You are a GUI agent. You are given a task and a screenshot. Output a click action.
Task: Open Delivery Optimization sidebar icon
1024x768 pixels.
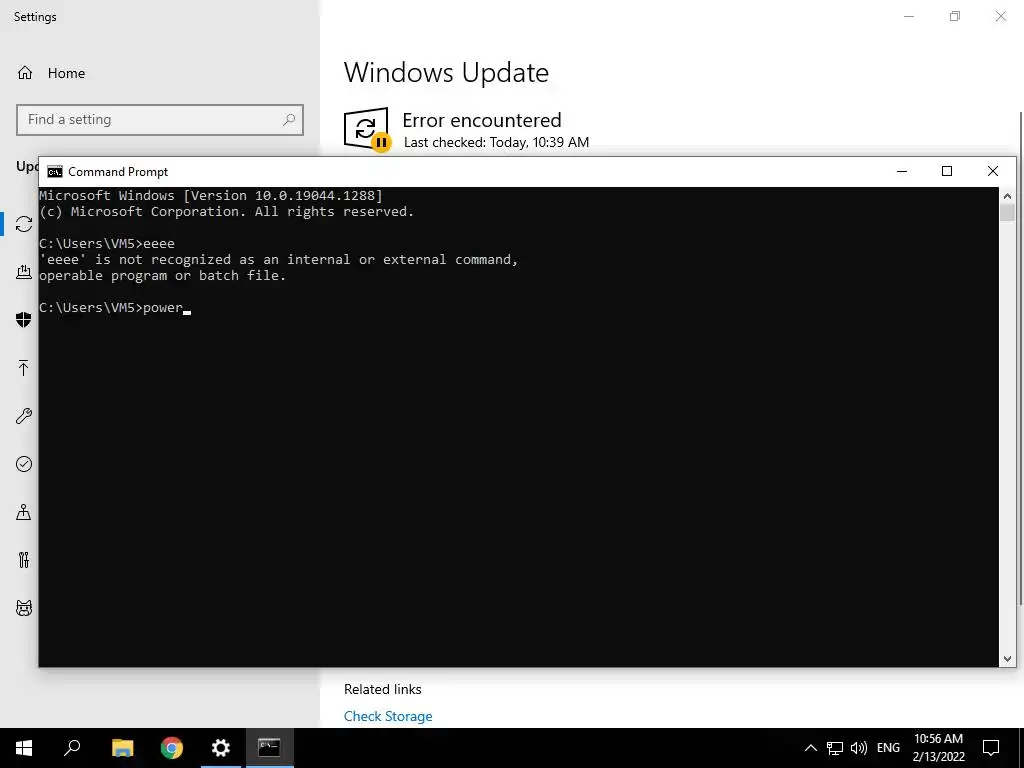[x=24, y=272]
